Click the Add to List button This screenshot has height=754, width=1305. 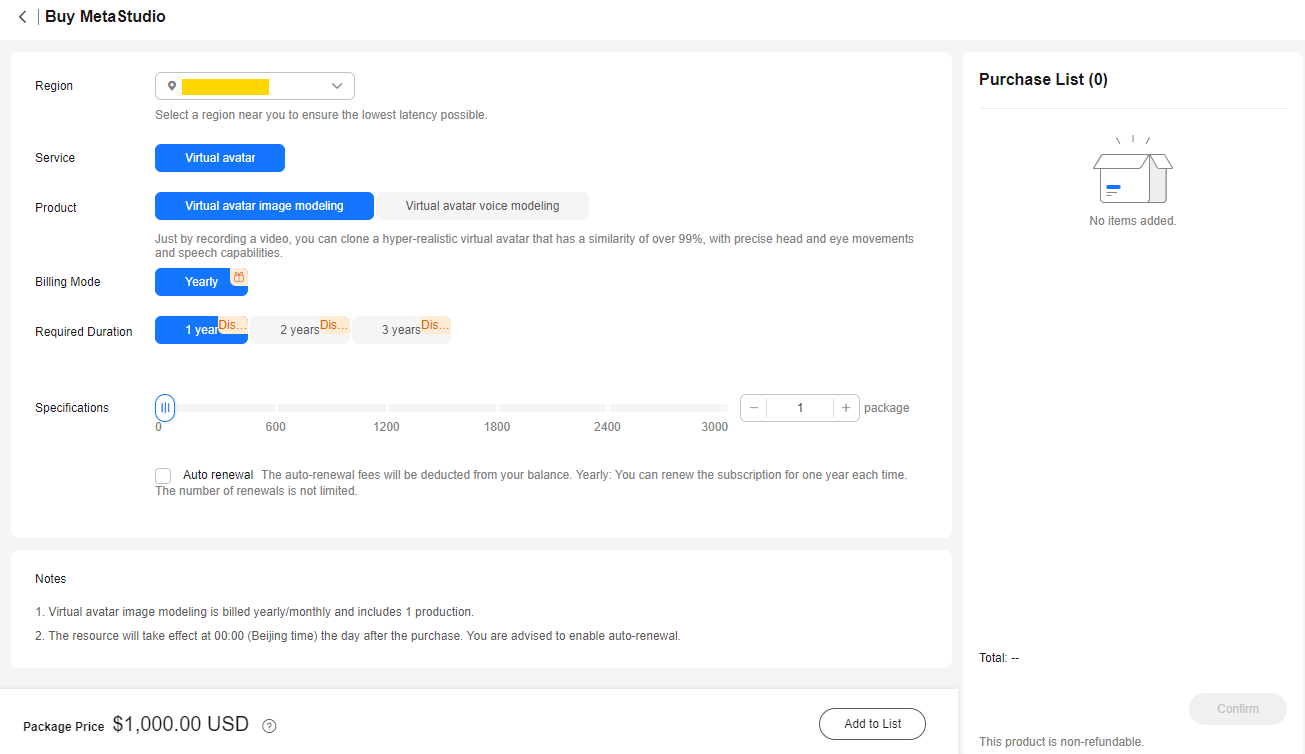pos(872,724)
